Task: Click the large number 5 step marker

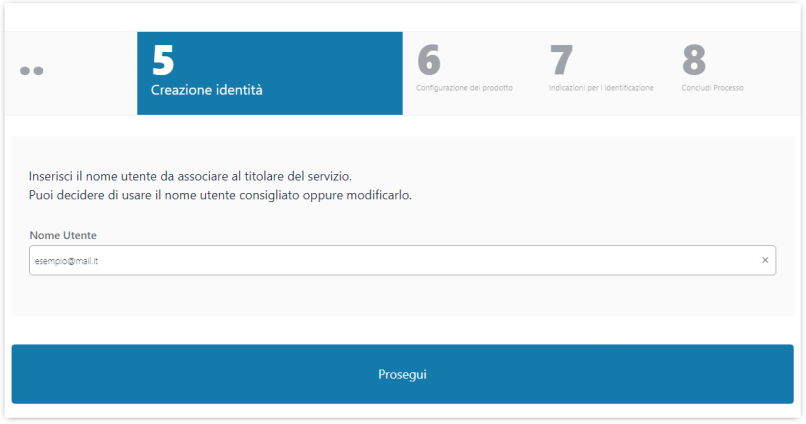Action: tap(163, 61)
